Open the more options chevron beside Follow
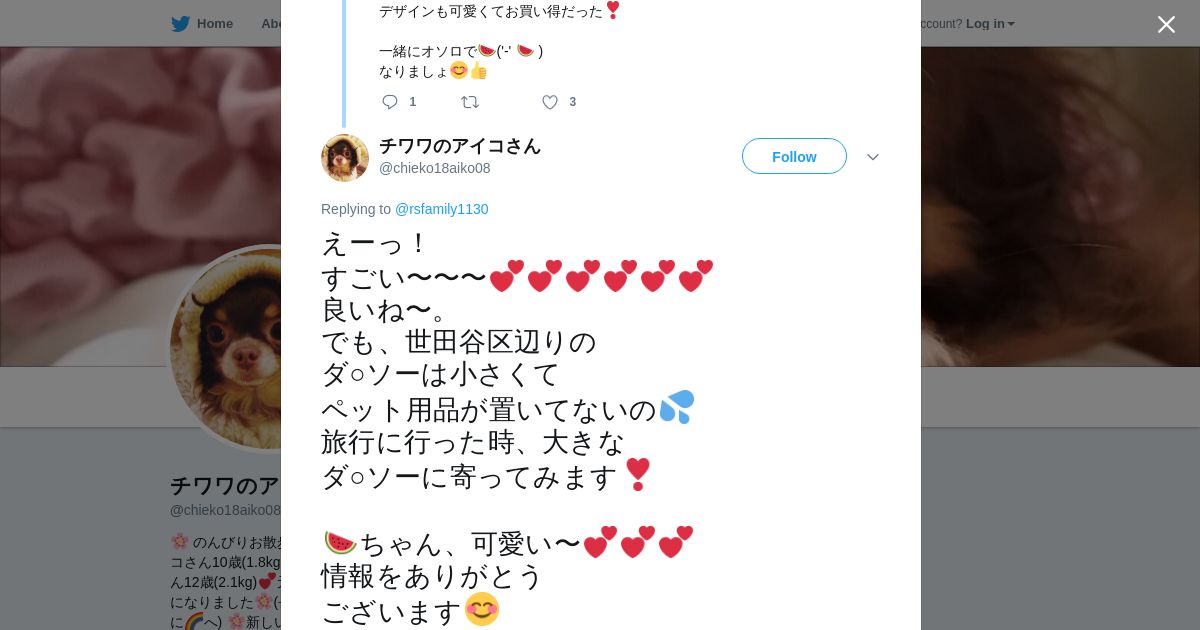 point(872,157)
